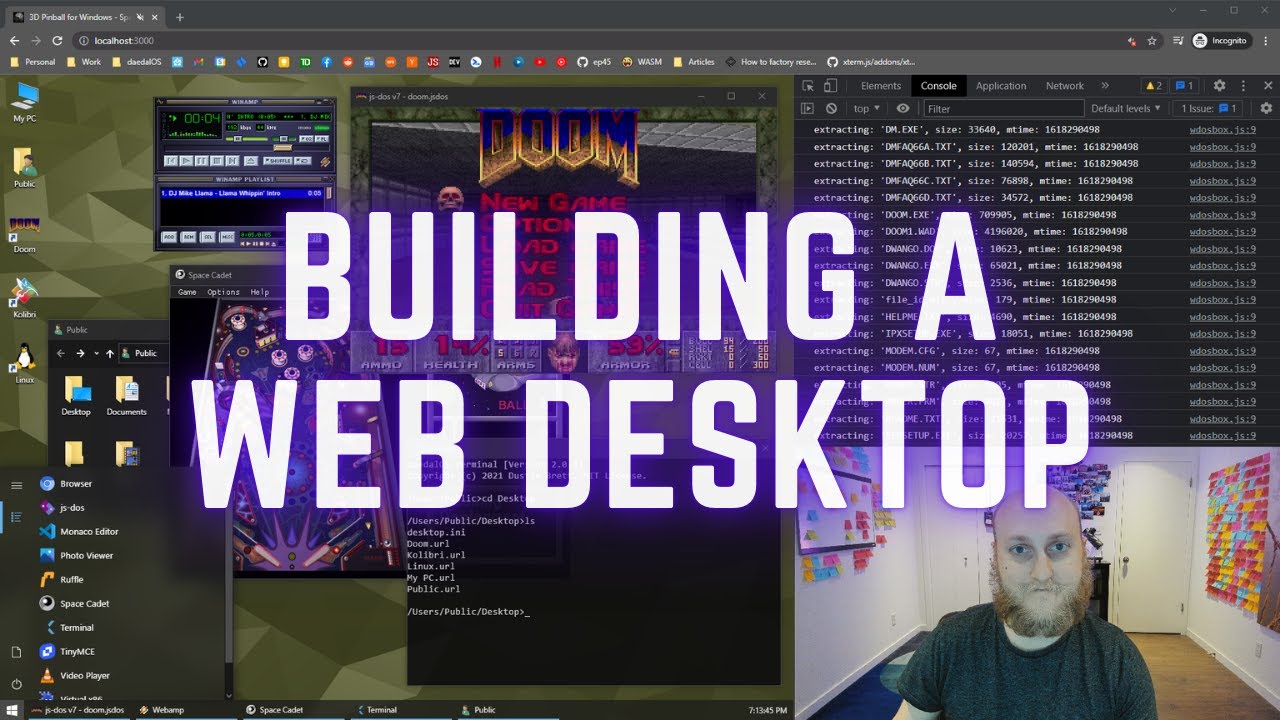Expand recent locations dropdown in explorer
The width and height of the screenshot is (1280, 720).
coord(96,353)
